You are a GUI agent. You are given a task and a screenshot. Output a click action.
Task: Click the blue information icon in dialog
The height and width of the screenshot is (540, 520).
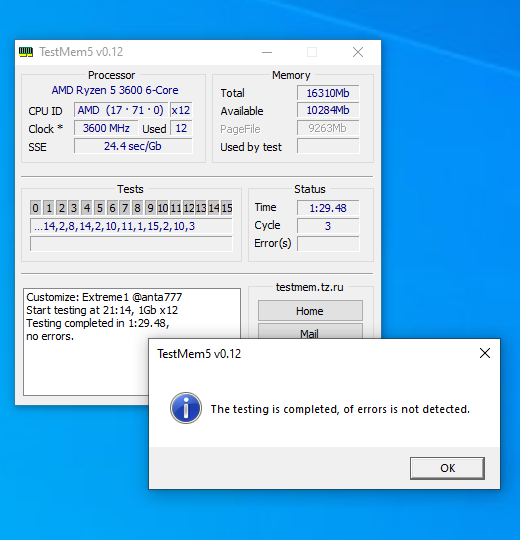coord(186,408)
